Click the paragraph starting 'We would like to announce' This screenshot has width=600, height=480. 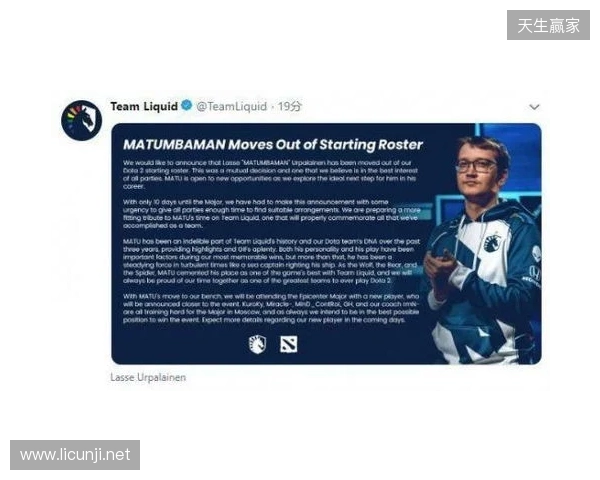coord(270,175)
